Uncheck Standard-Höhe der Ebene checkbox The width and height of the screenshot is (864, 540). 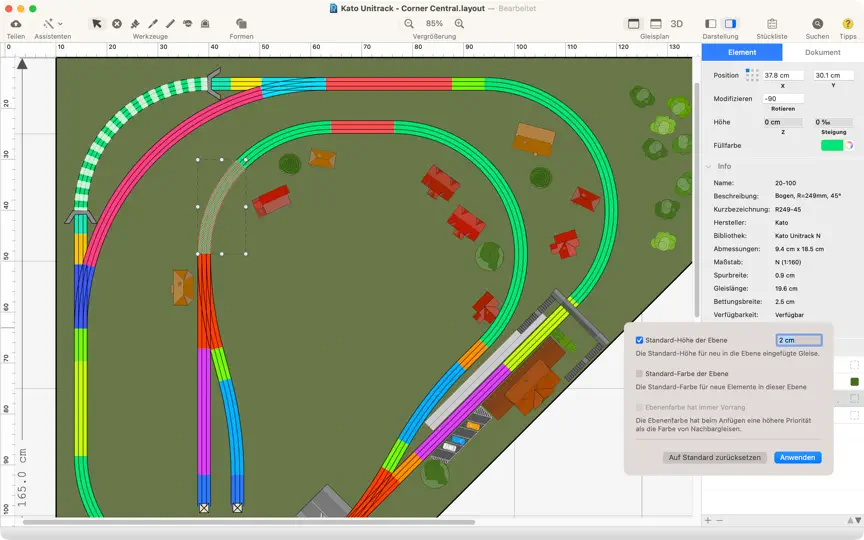click(x=639, y=341)
